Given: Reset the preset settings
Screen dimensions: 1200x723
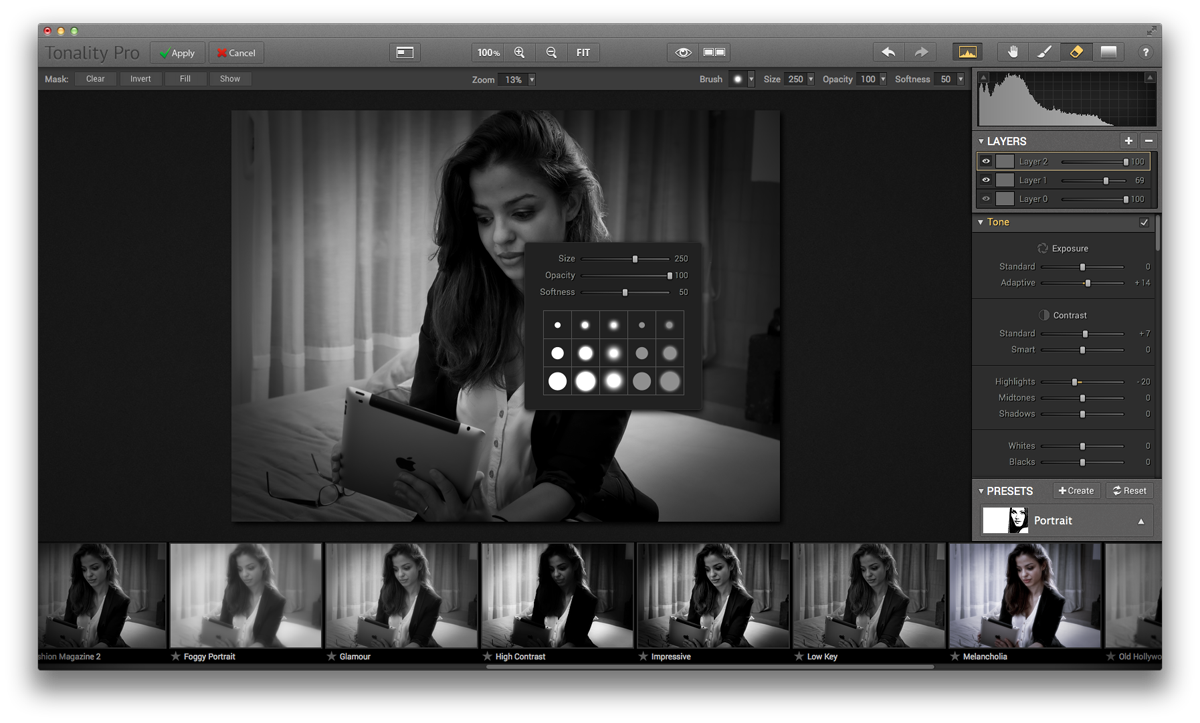Looking at the screenshot, I should (1129, 491).
